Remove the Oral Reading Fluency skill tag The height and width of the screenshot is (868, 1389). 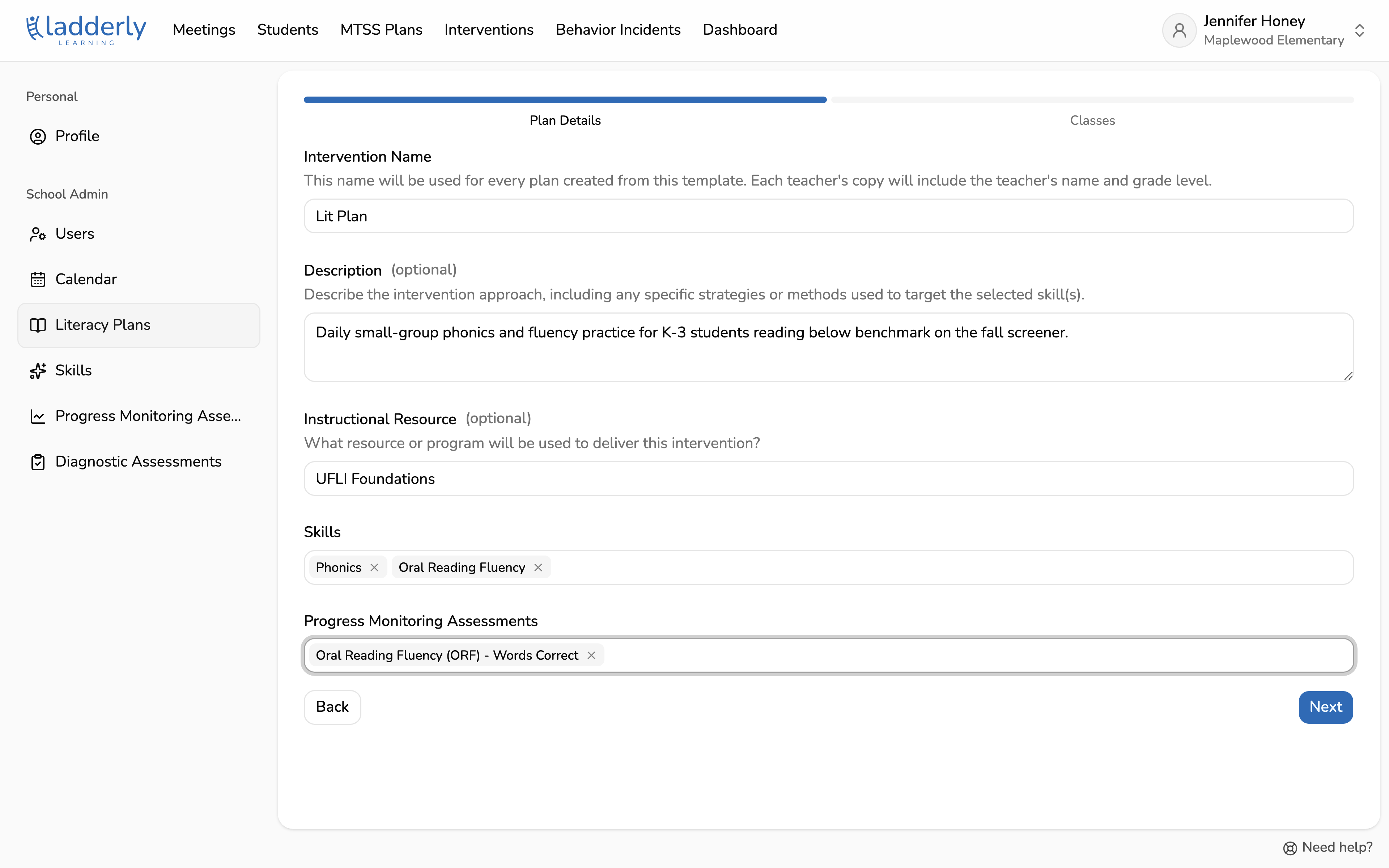(538, 567)
